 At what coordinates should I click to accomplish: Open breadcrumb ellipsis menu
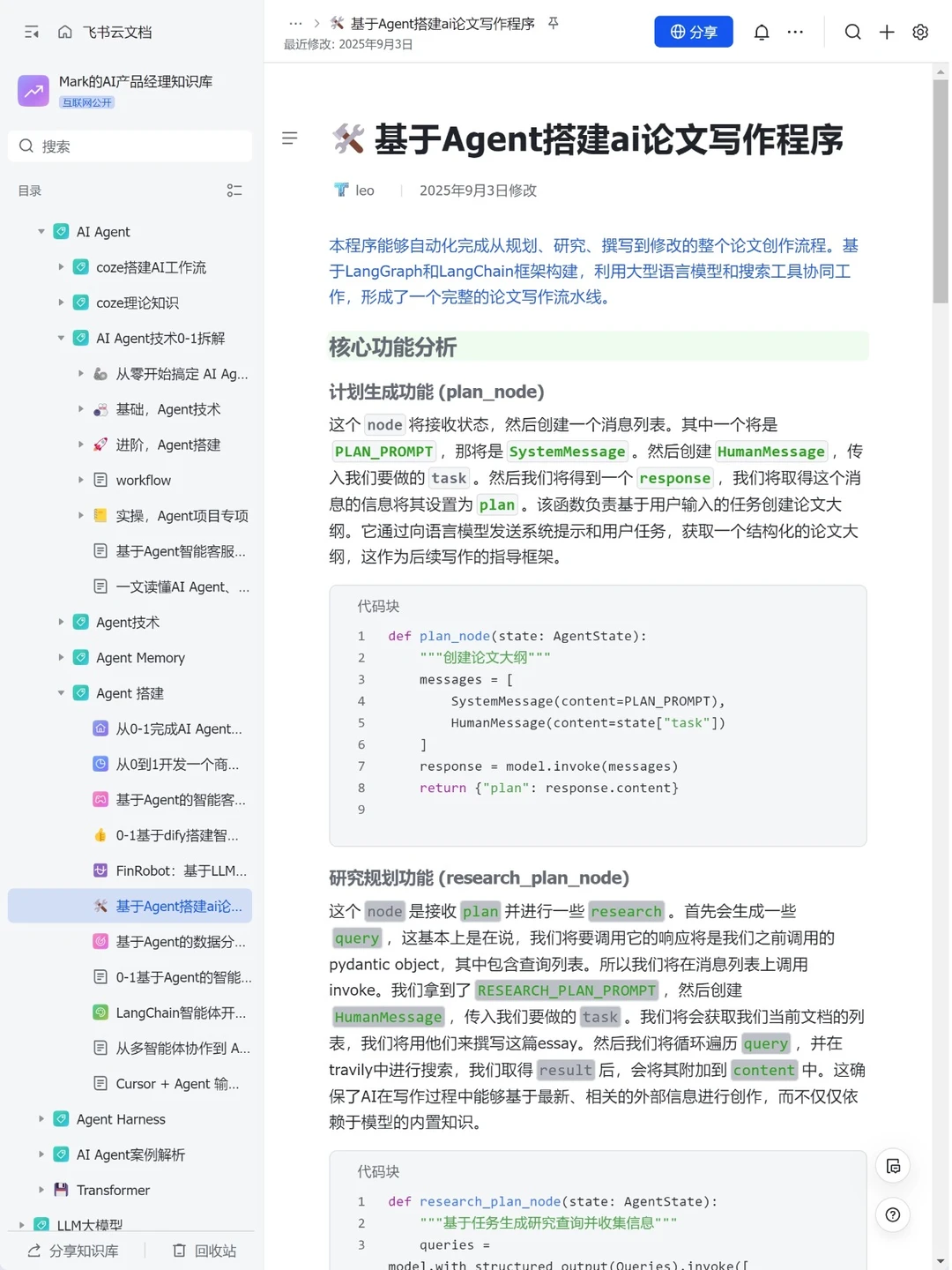tap(295, 24)
